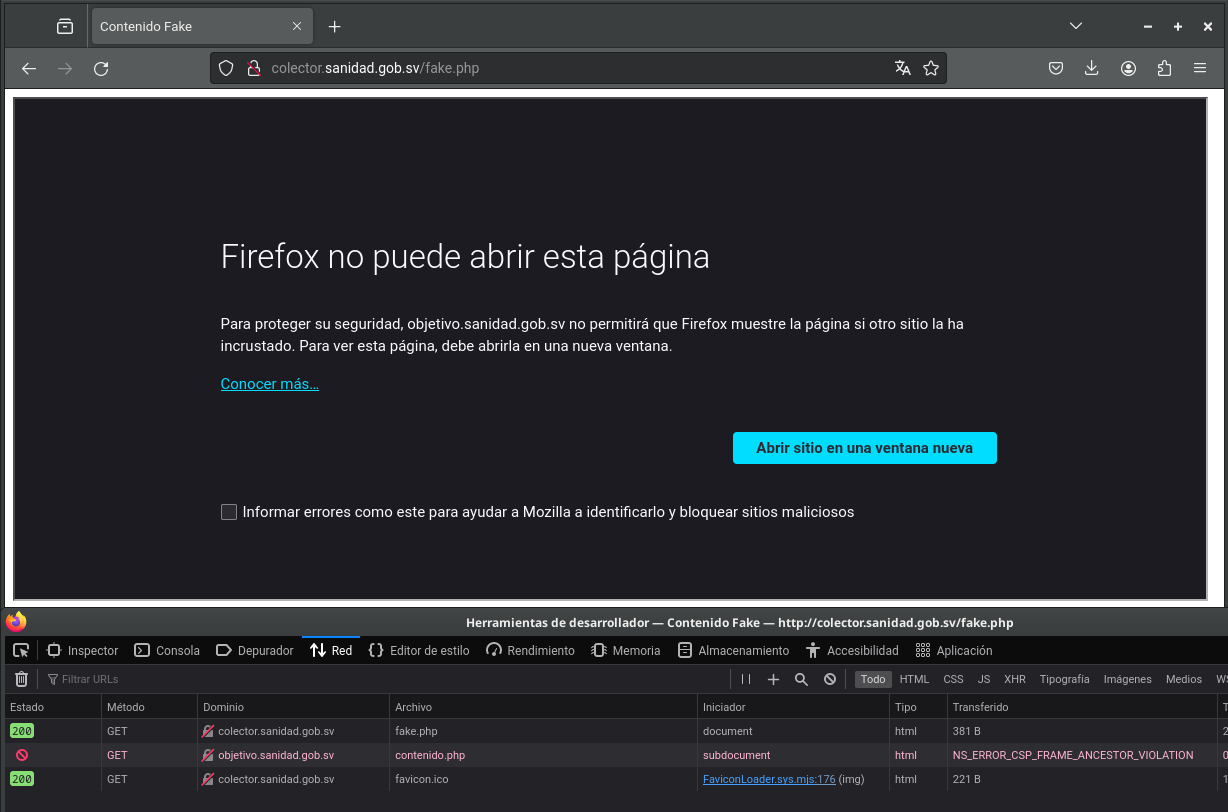1228x812 pixels.
Task: Open the page translation icon
Action: (x=902, y=68)
